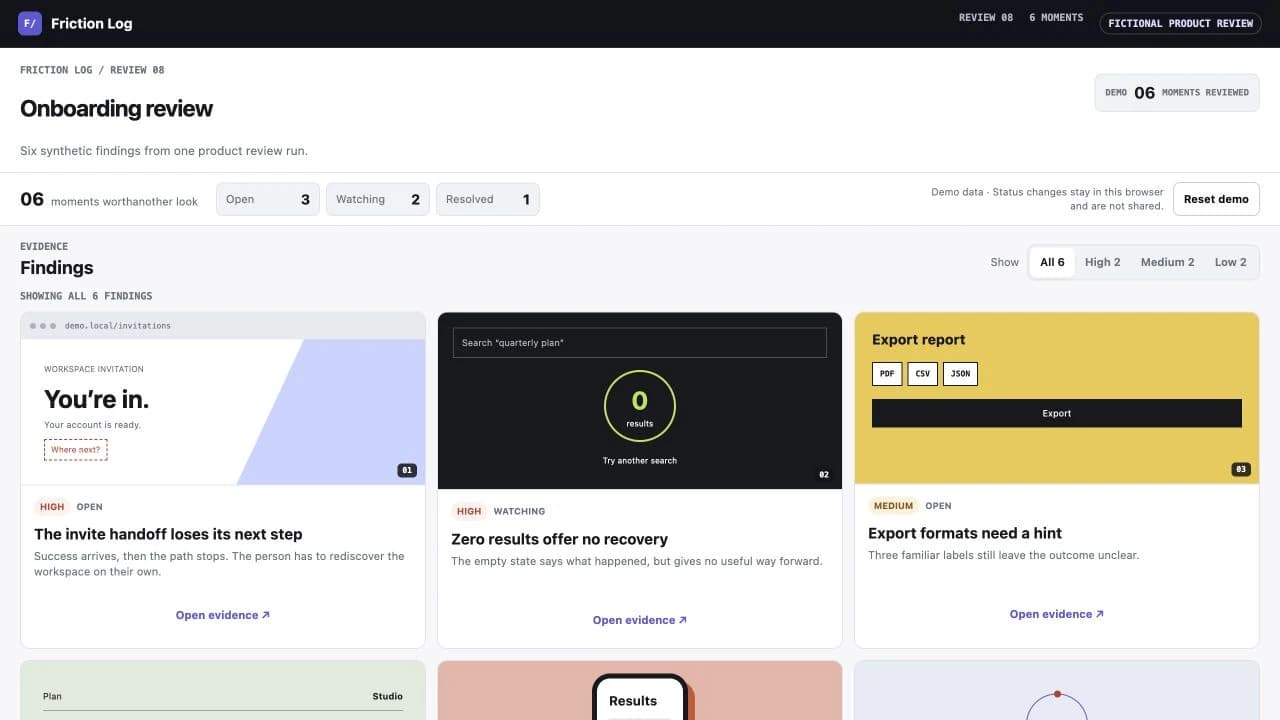This screenshot has width=1280, height=720.
Task: Click the 'Try another search' text
Action: click(640, 461)
